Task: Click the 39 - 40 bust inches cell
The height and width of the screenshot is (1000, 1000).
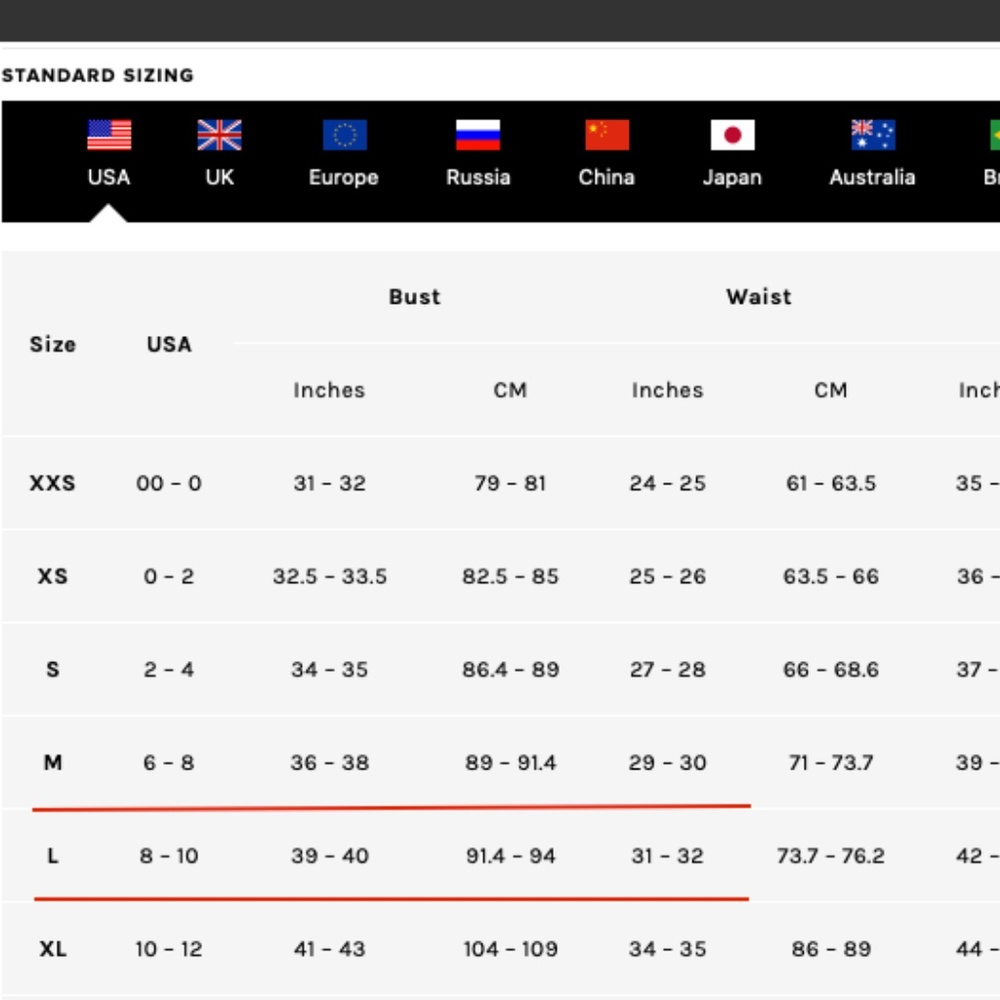Action: tap(329, 856)
